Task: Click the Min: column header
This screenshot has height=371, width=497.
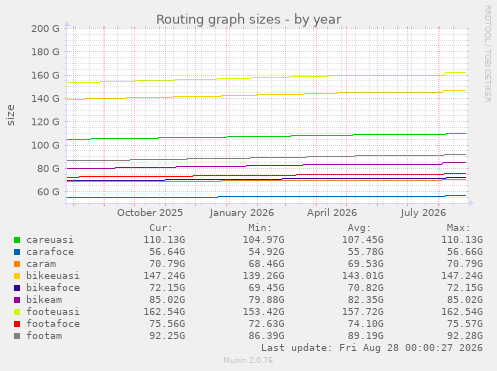Action: (x=260, y=228)
